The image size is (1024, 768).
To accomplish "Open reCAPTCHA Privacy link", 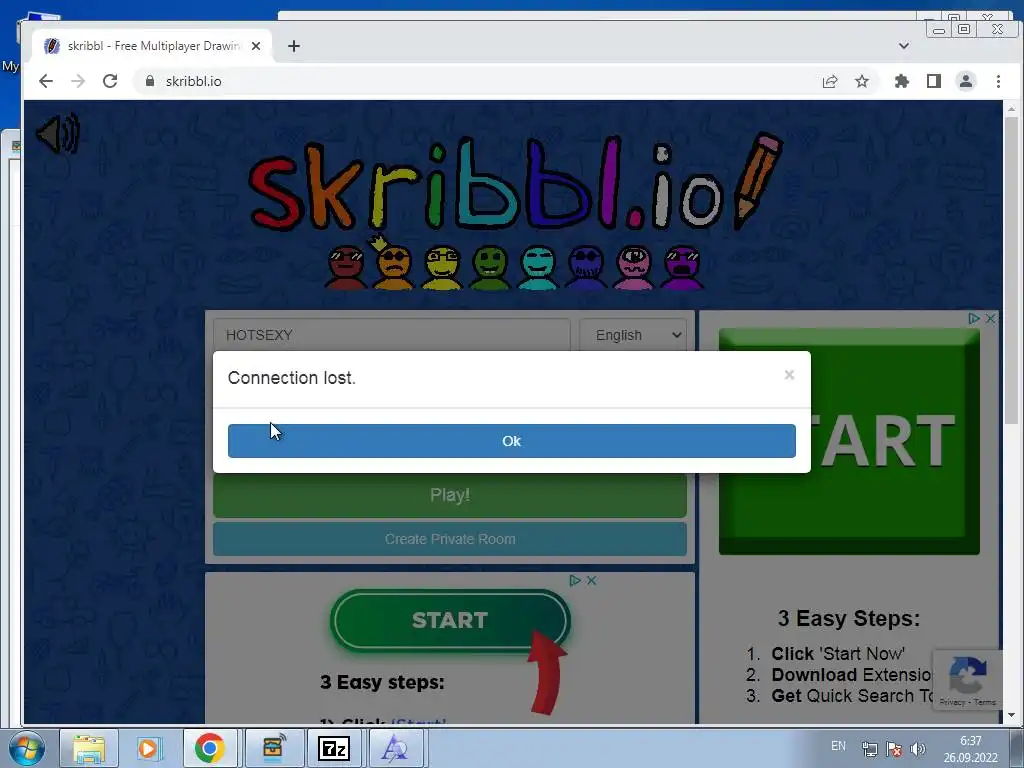I will (952, 702).
